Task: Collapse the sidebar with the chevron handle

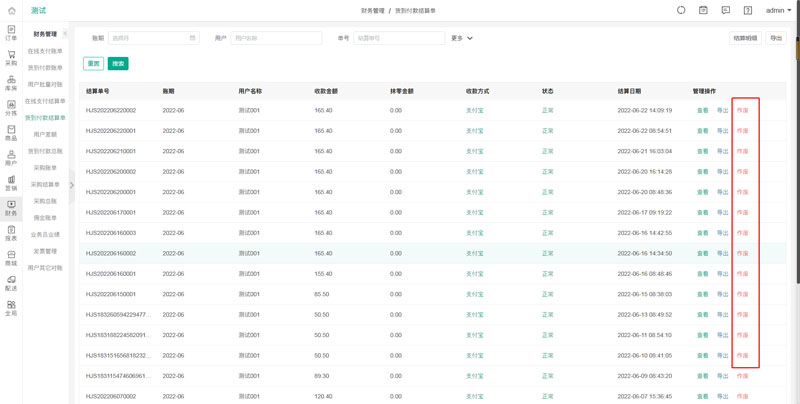Action: click(x=71, y=185)
